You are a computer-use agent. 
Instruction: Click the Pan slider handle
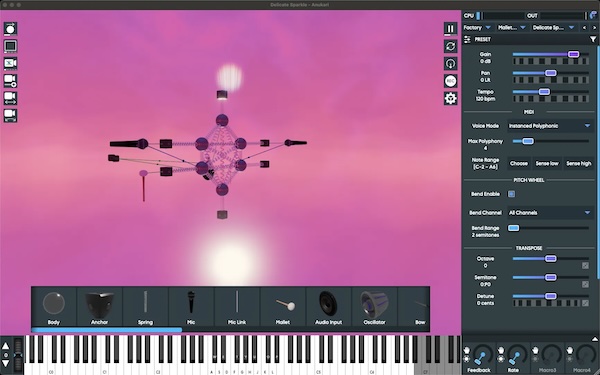(551, 73)
